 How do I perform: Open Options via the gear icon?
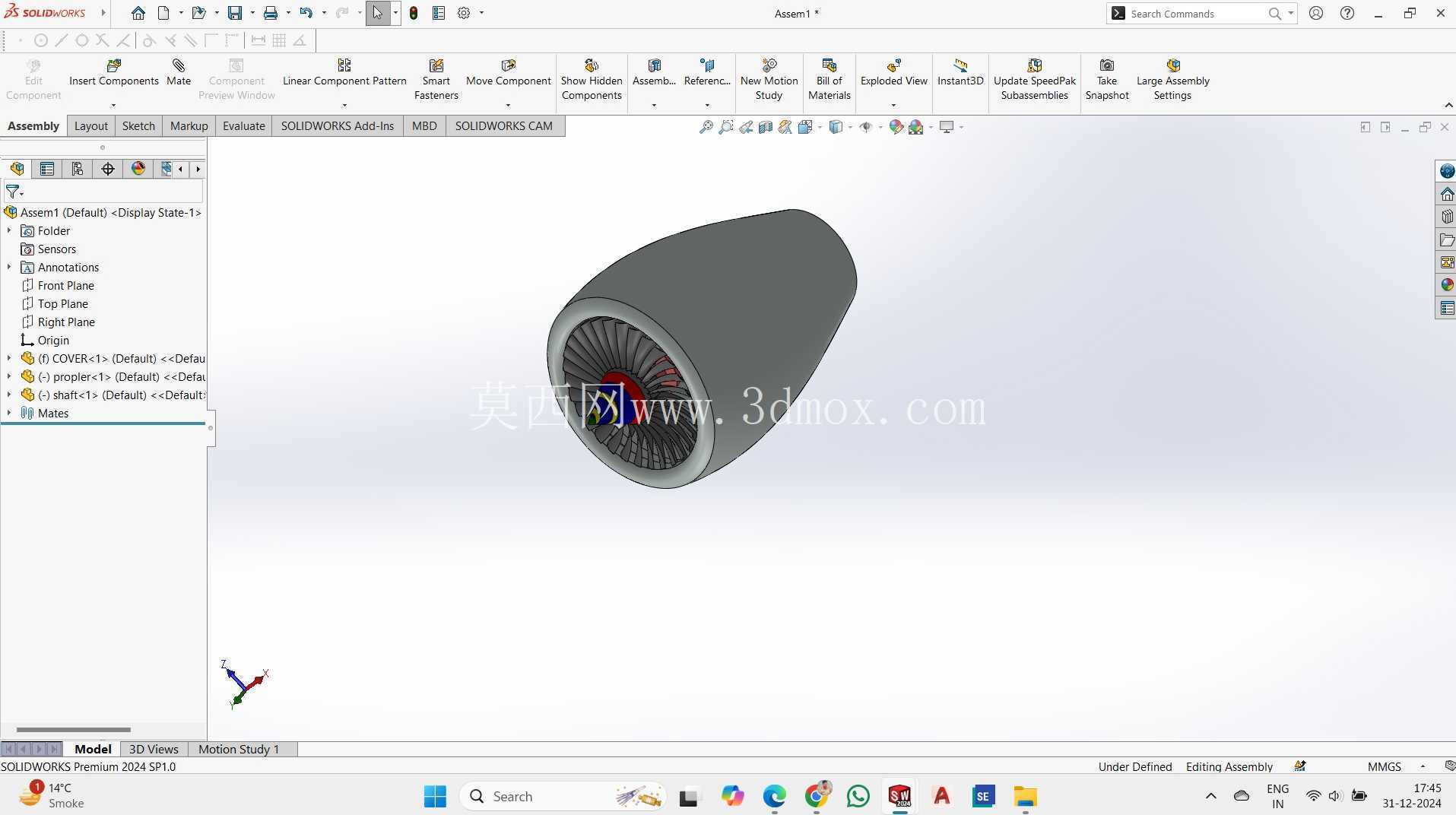pyautogui.click(x=464, y=13)
